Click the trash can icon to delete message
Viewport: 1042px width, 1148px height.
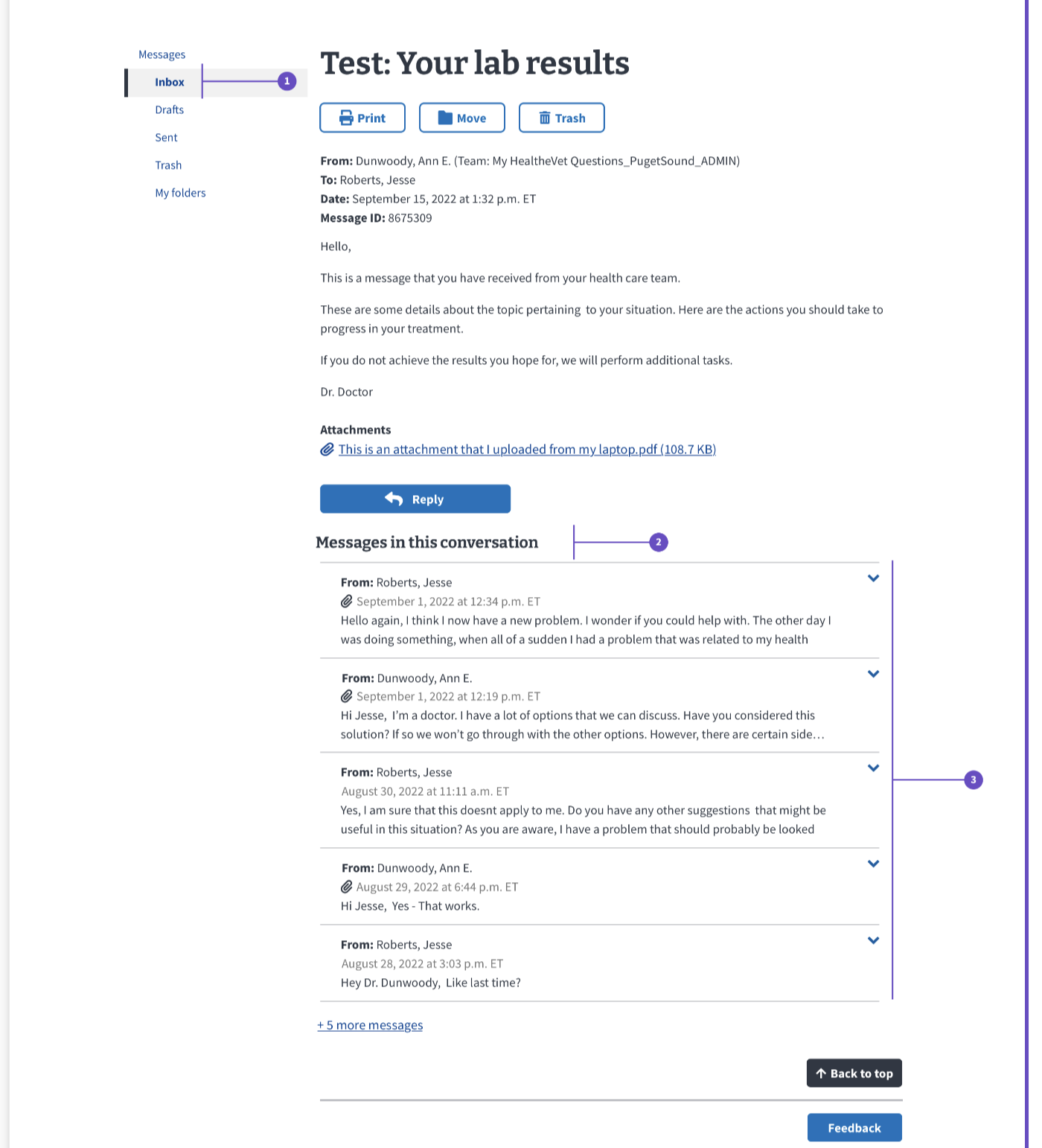tap(545, 117)
